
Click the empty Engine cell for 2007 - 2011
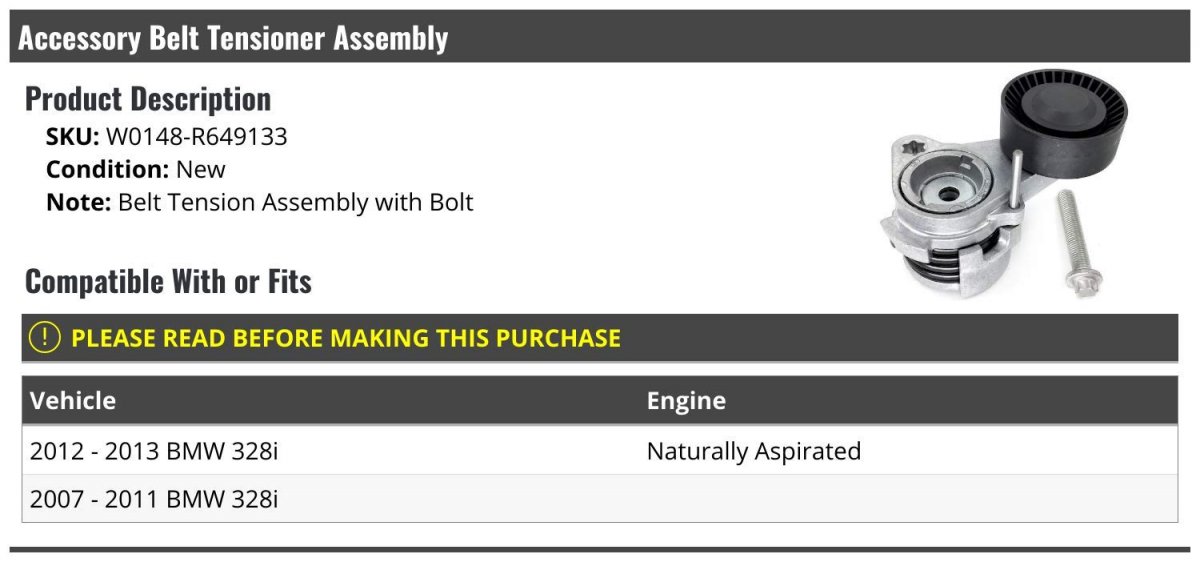click(908, 498)
